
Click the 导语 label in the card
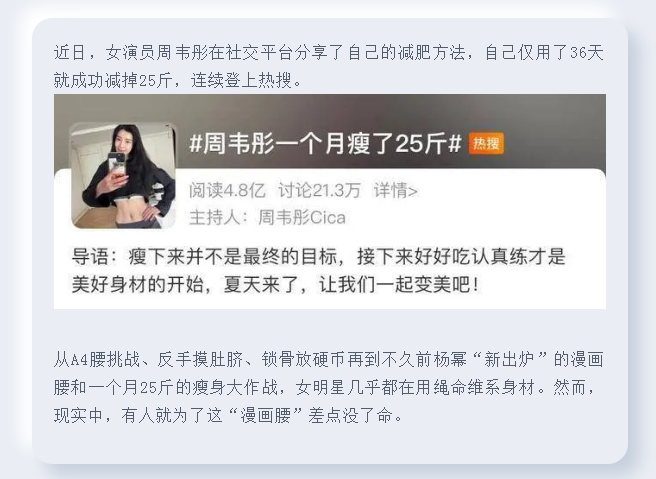tap(90, 256)
